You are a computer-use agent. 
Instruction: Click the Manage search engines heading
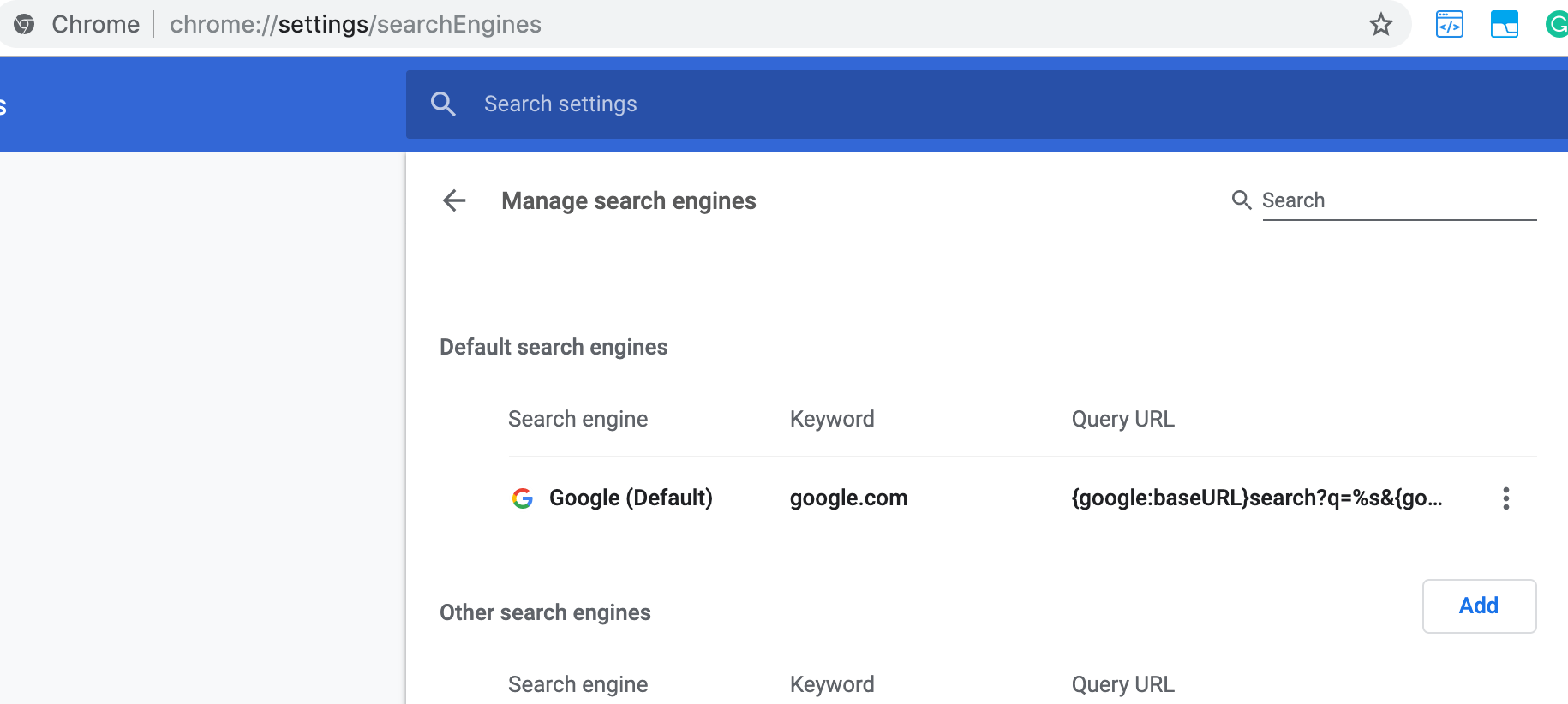(629, 200)
